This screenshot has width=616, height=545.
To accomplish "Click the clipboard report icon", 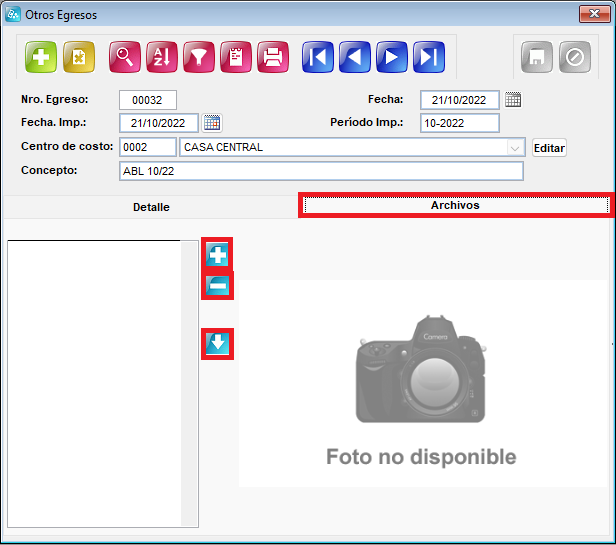I will 236,57.
